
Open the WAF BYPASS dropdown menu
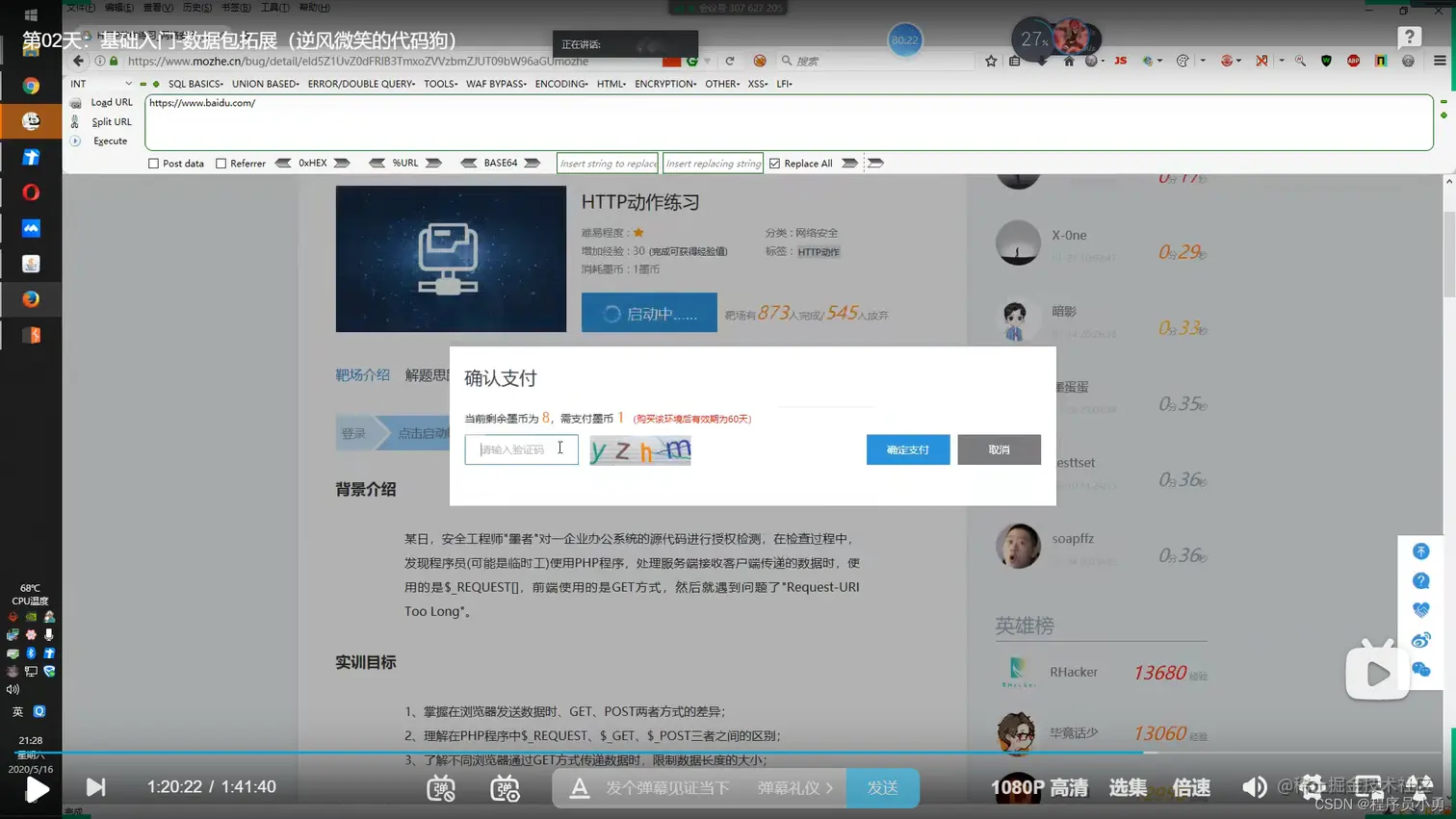pyautogui.click(x=496, y=84)
